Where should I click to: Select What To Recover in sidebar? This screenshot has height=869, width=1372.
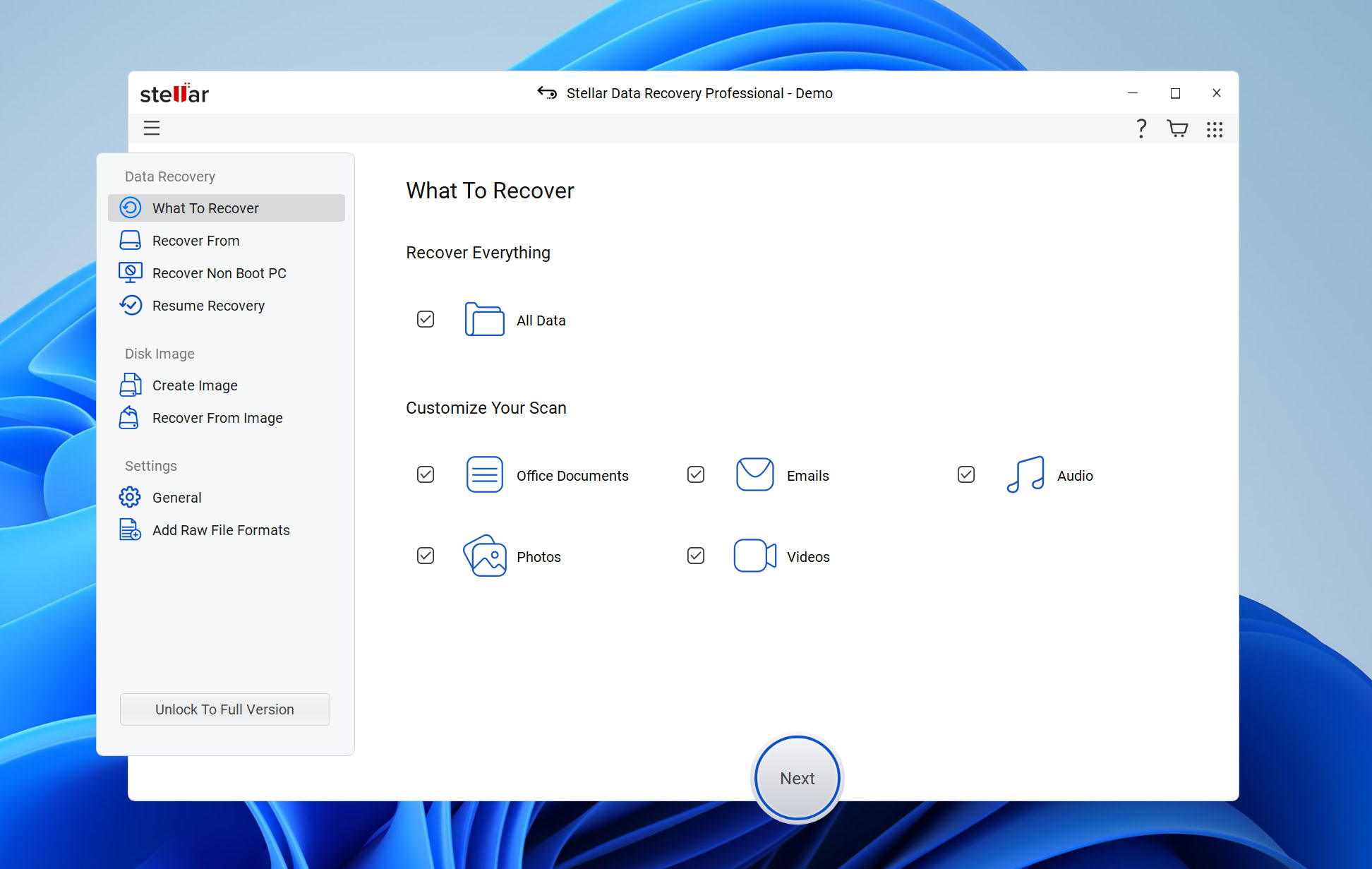pyautogui.click(x=227, y=208)
